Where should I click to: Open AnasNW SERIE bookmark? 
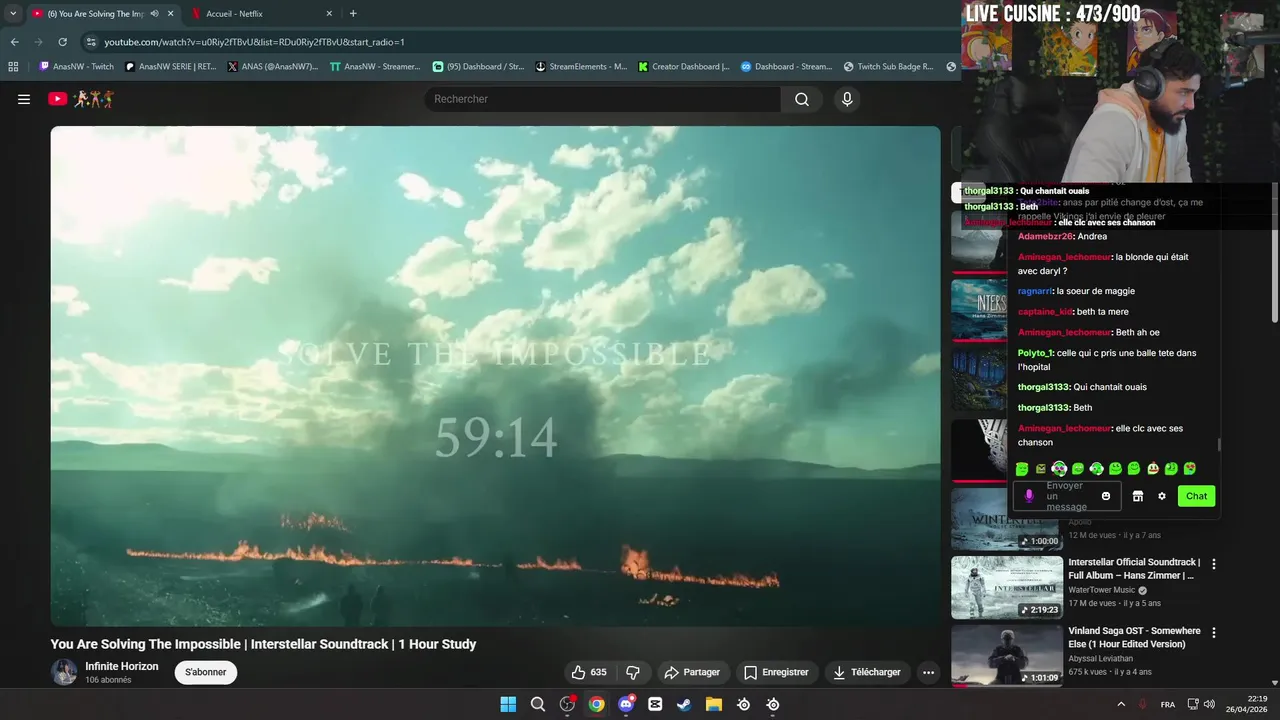[171, 67]
